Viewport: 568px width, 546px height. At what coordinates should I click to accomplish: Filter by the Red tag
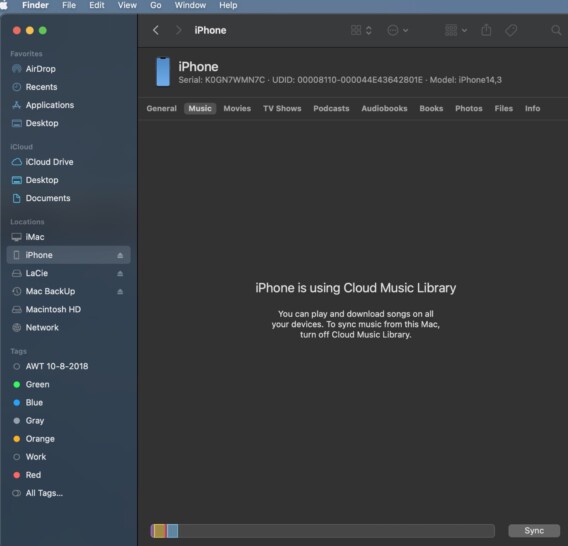pos(68,475)
